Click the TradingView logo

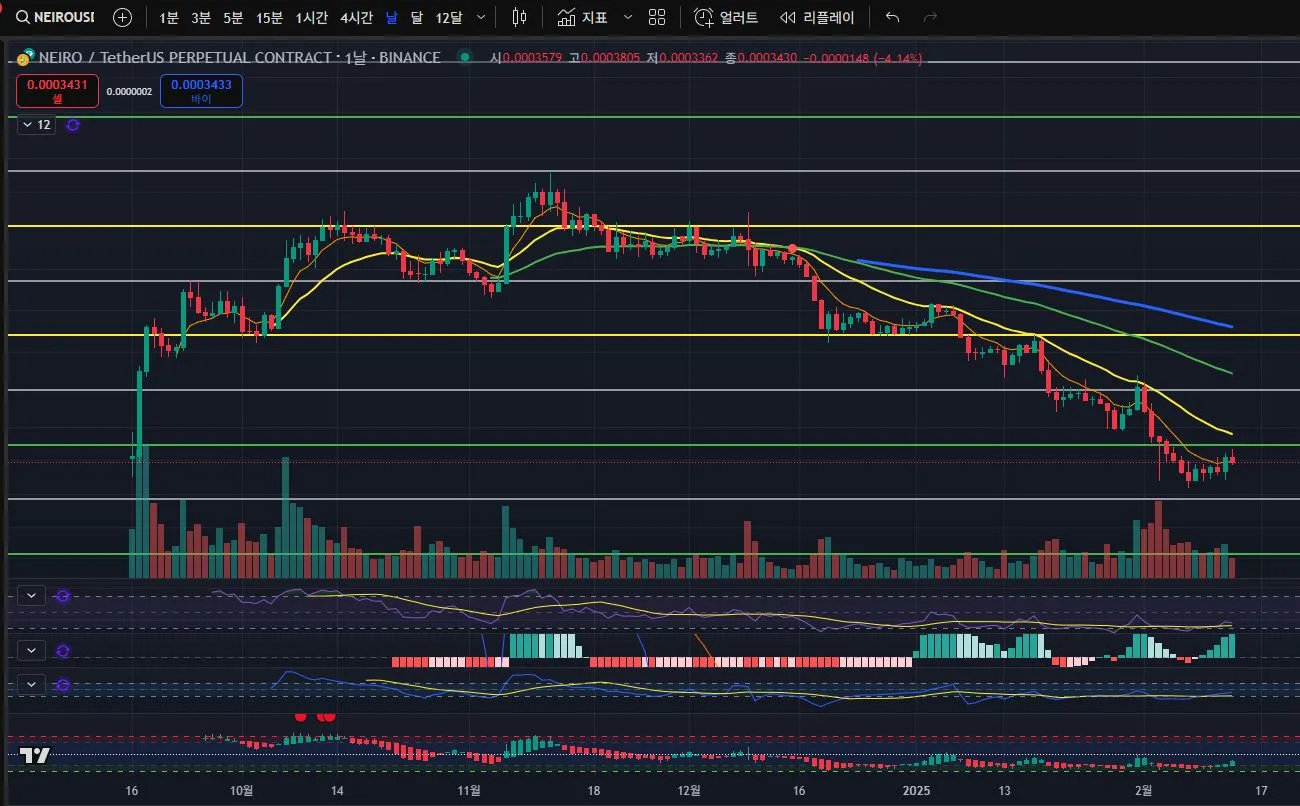tap(35, 755)
